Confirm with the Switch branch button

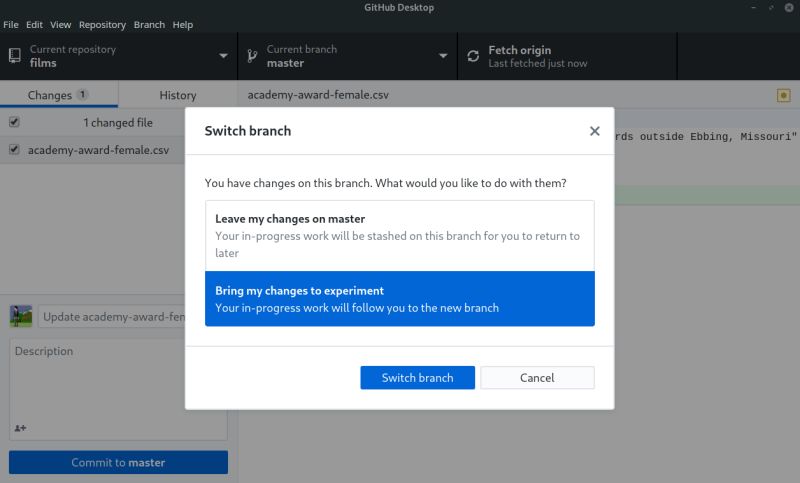coord(417,377)
